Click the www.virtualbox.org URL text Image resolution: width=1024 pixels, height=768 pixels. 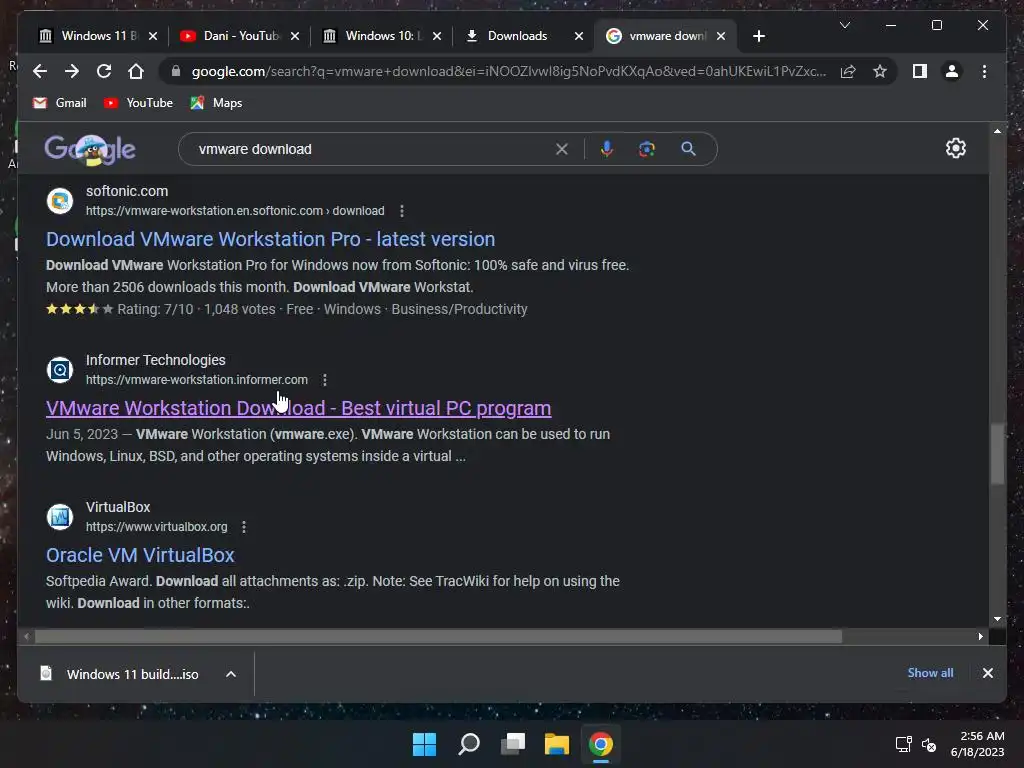(x=157, y=526)
